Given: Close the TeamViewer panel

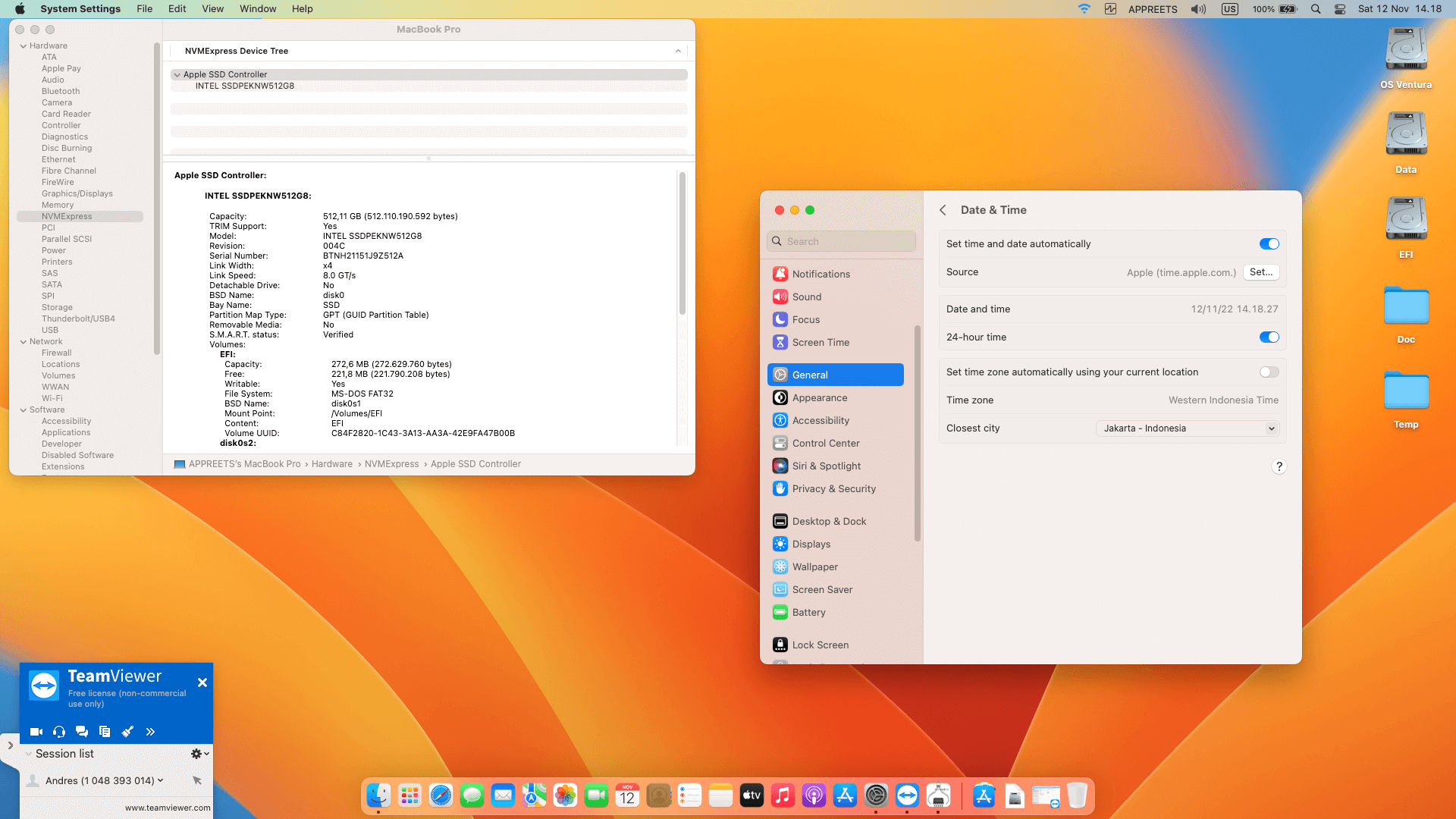Looking at the screenshot, I should (x=202, y=682).
